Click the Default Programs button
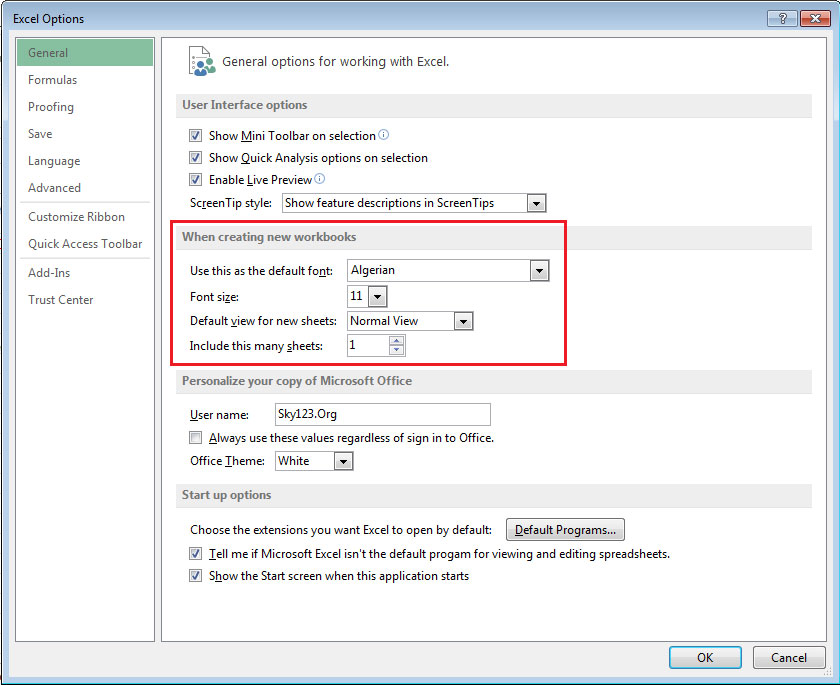 [x=565, y=529]
